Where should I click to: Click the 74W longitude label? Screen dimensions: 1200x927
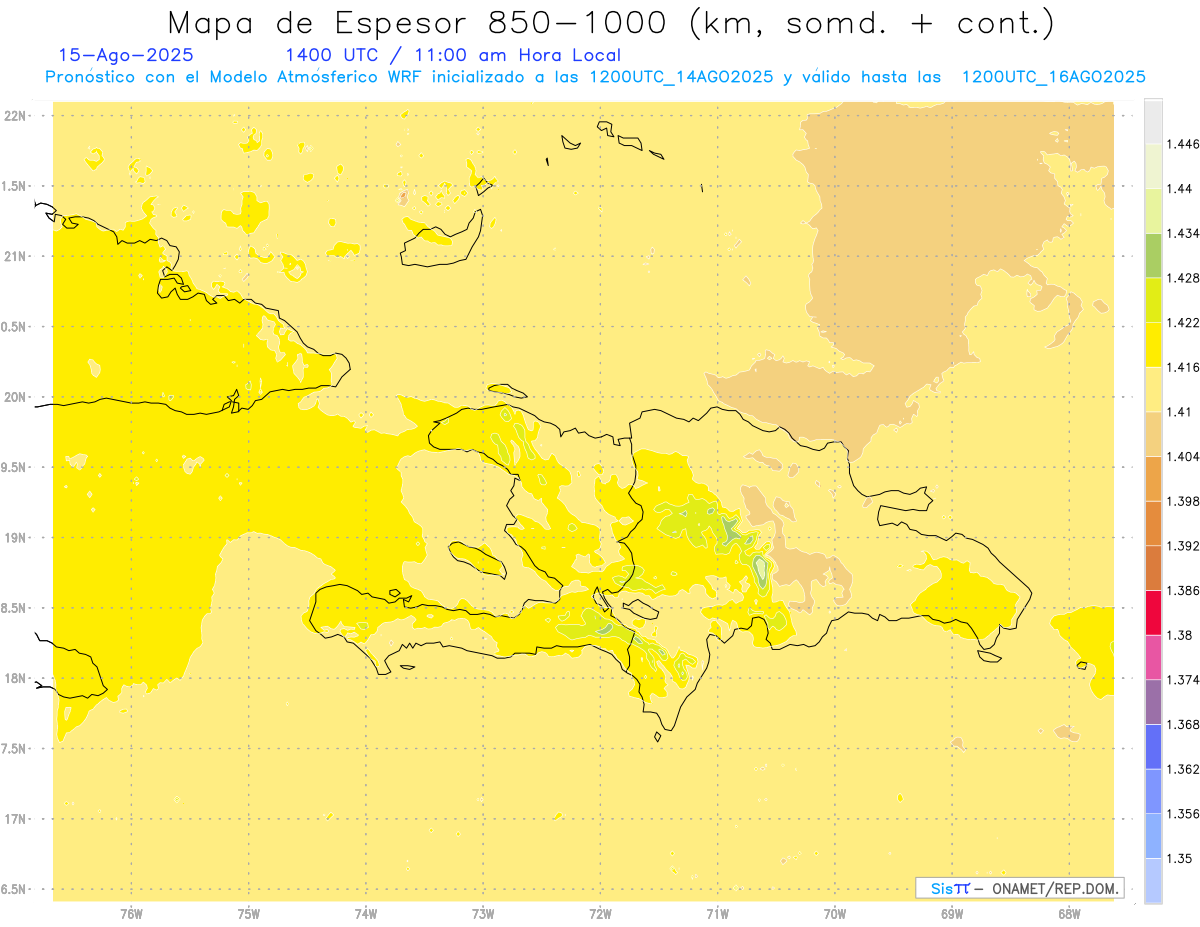coord(366,914)
